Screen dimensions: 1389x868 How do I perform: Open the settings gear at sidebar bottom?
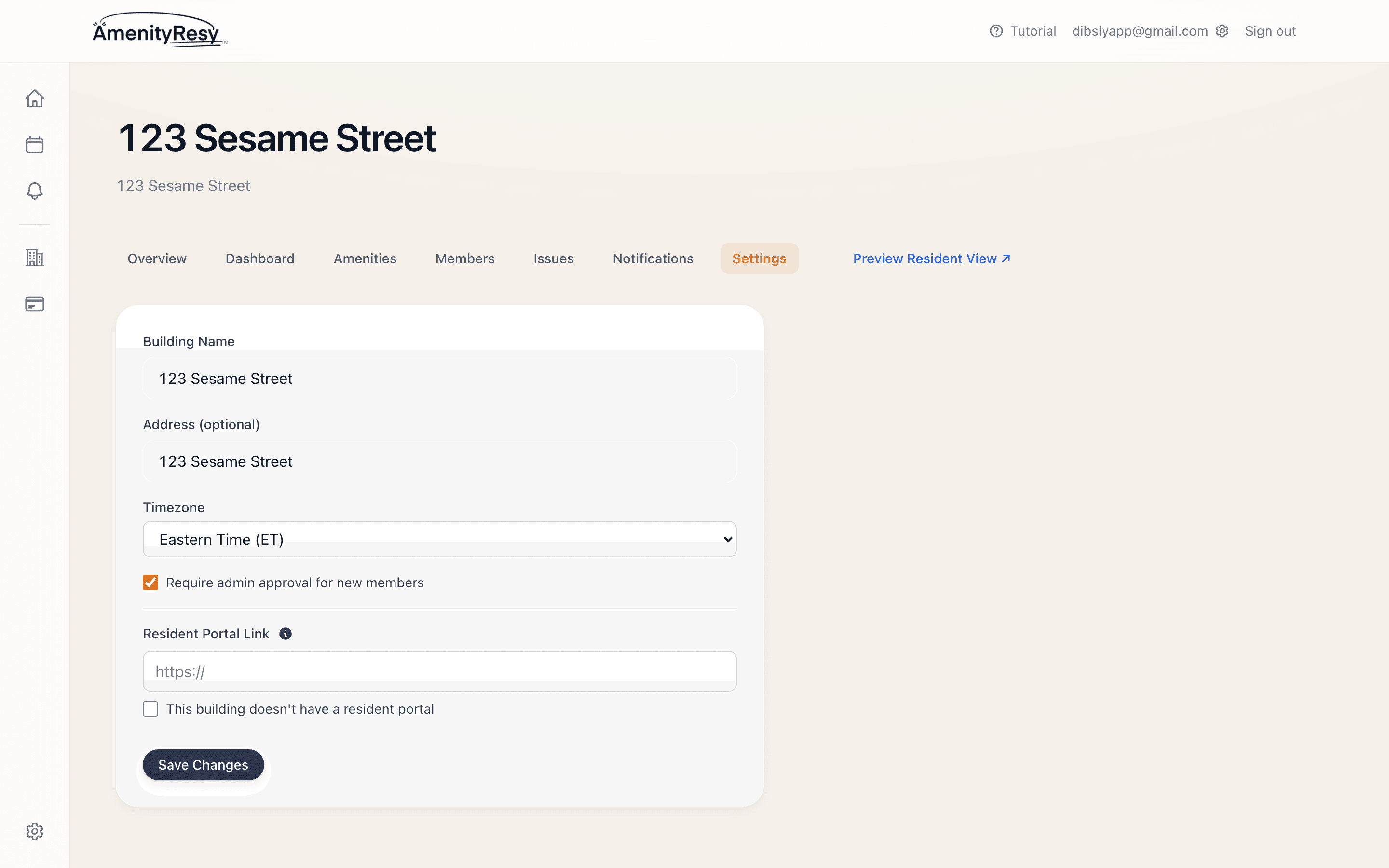[x=34, y=831]
